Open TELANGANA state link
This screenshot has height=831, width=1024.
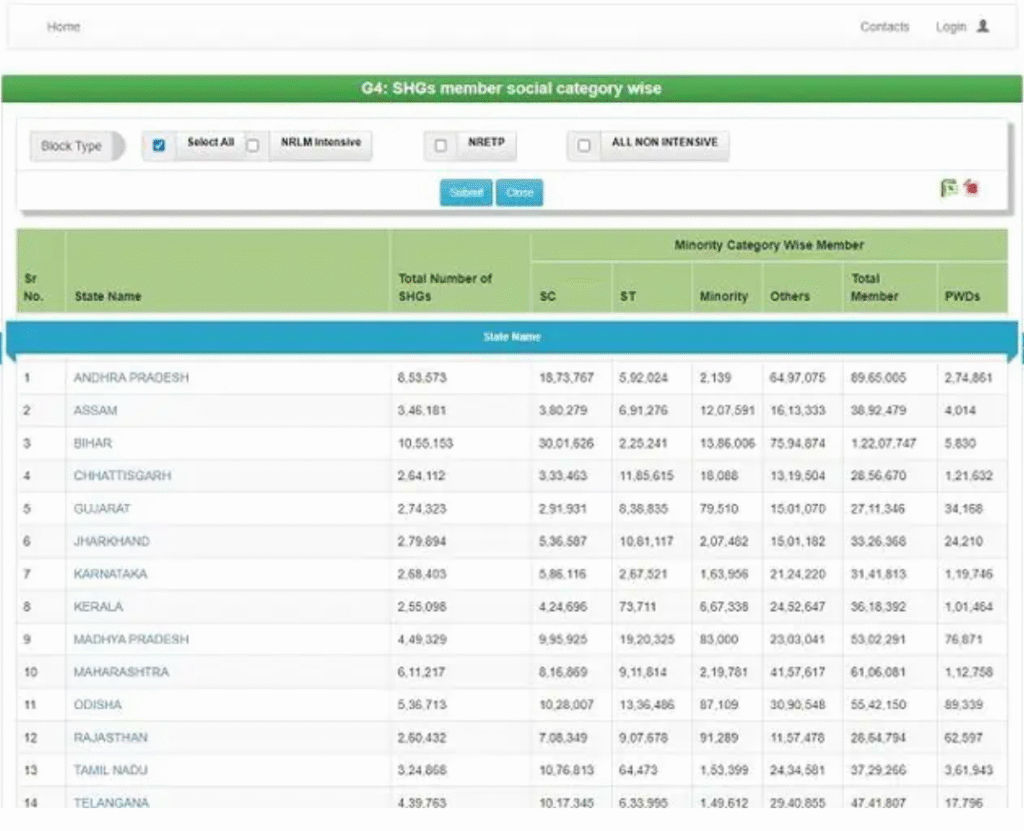[111, 802]
